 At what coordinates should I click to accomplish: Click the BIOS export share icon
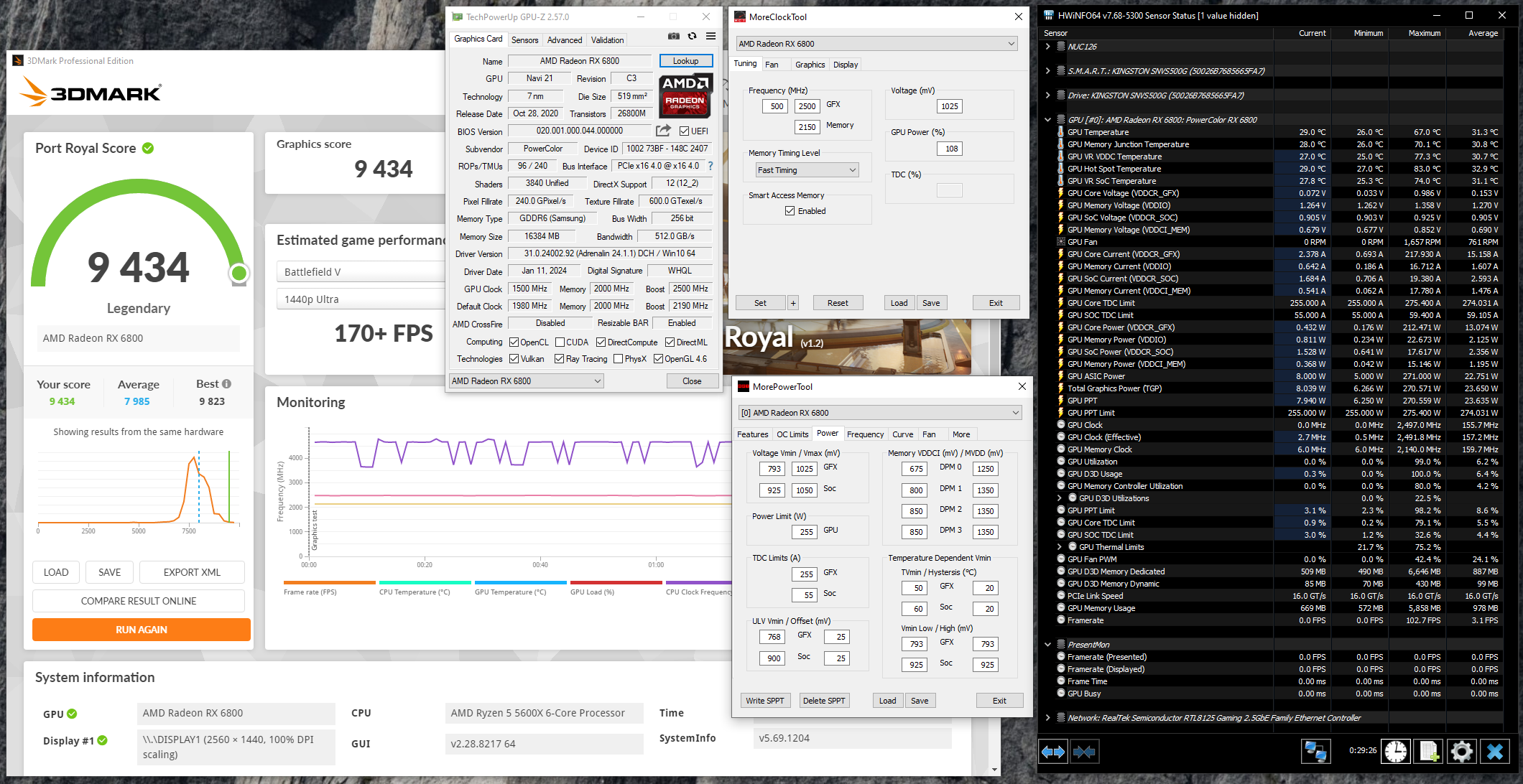tap(663, 131)
